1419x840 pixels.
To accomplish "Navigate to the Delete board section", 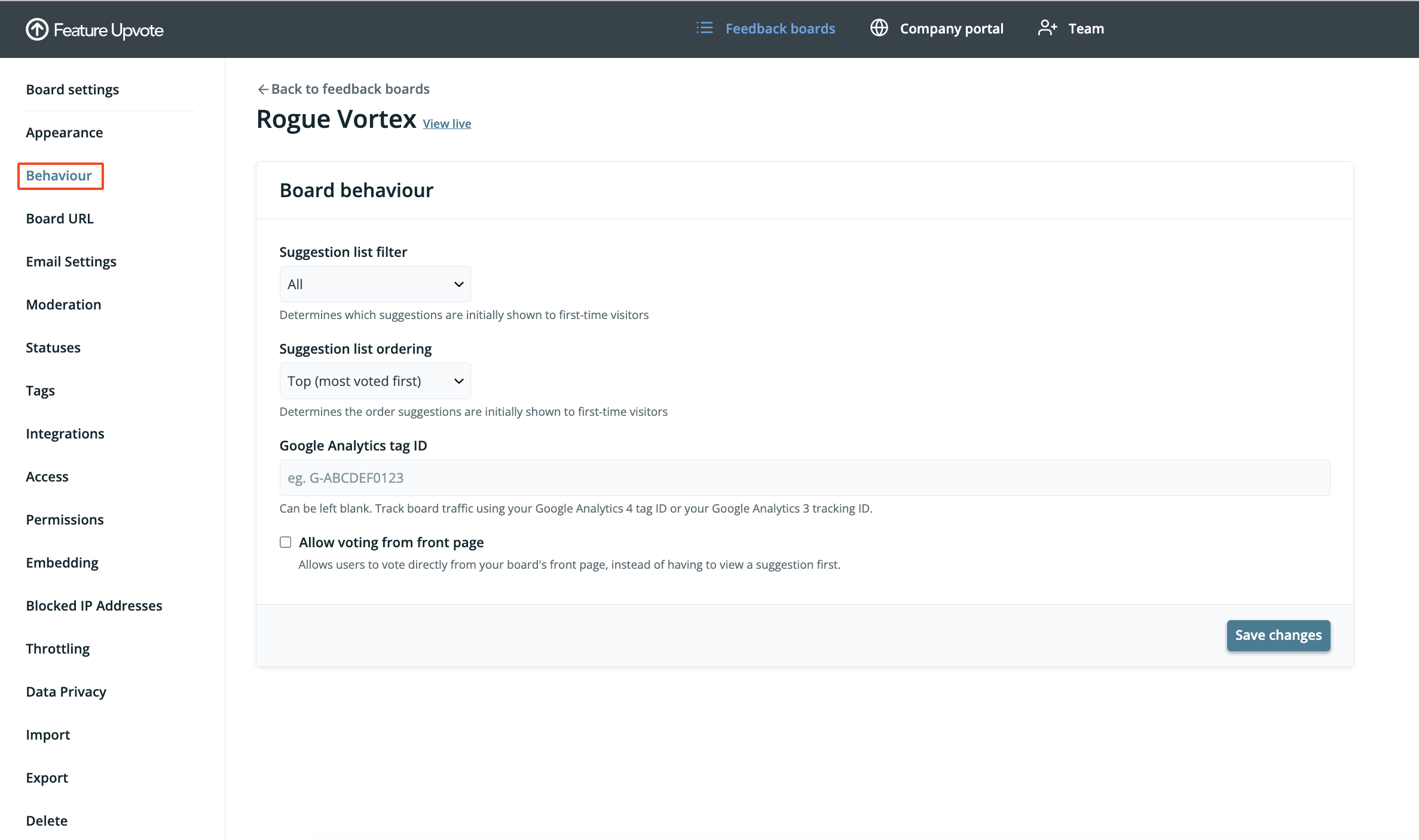I will pyautogui.click(x=47, y=821).
